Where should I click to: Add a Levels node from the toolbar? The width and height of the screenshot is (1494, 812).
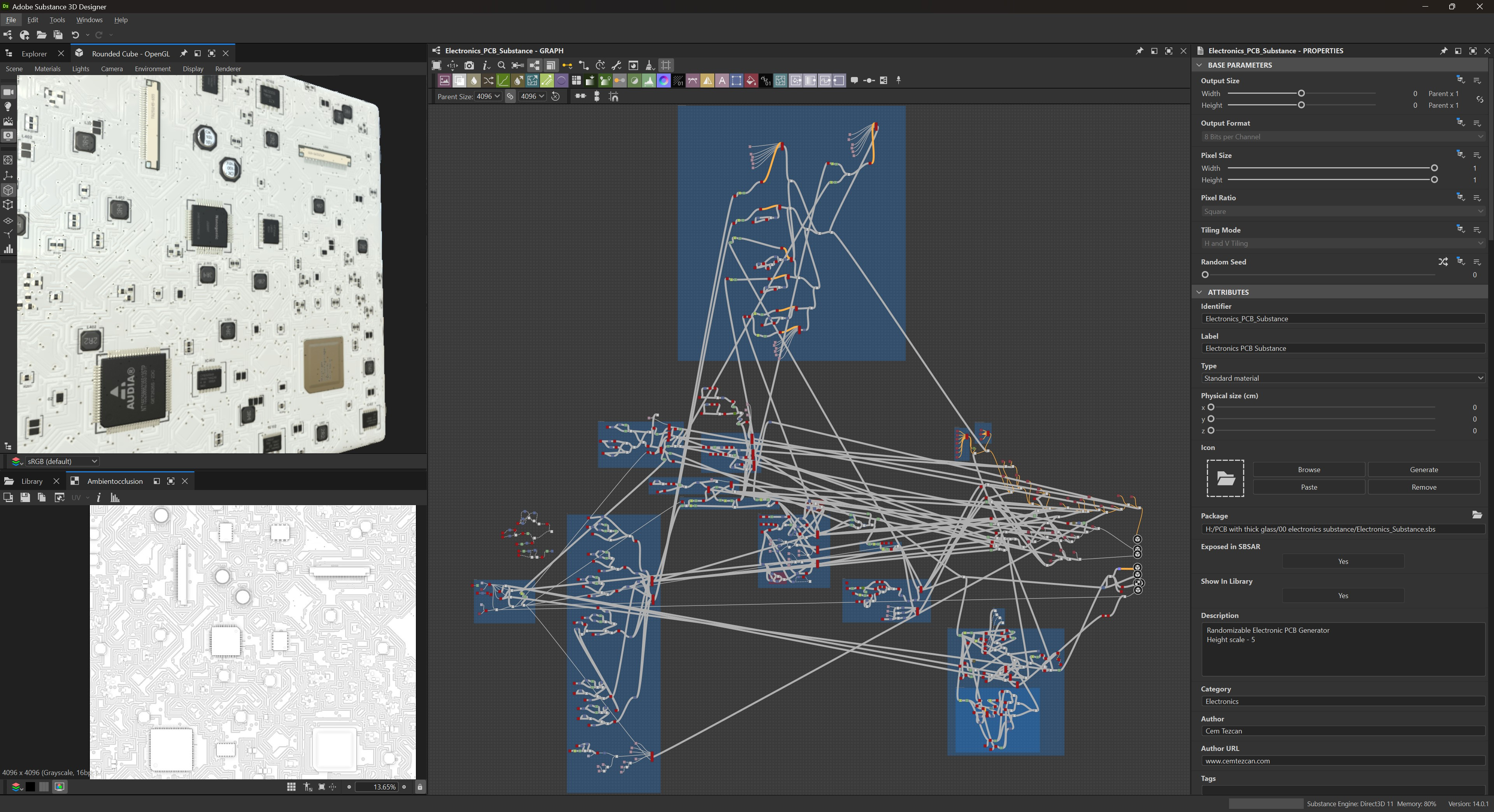649,80
